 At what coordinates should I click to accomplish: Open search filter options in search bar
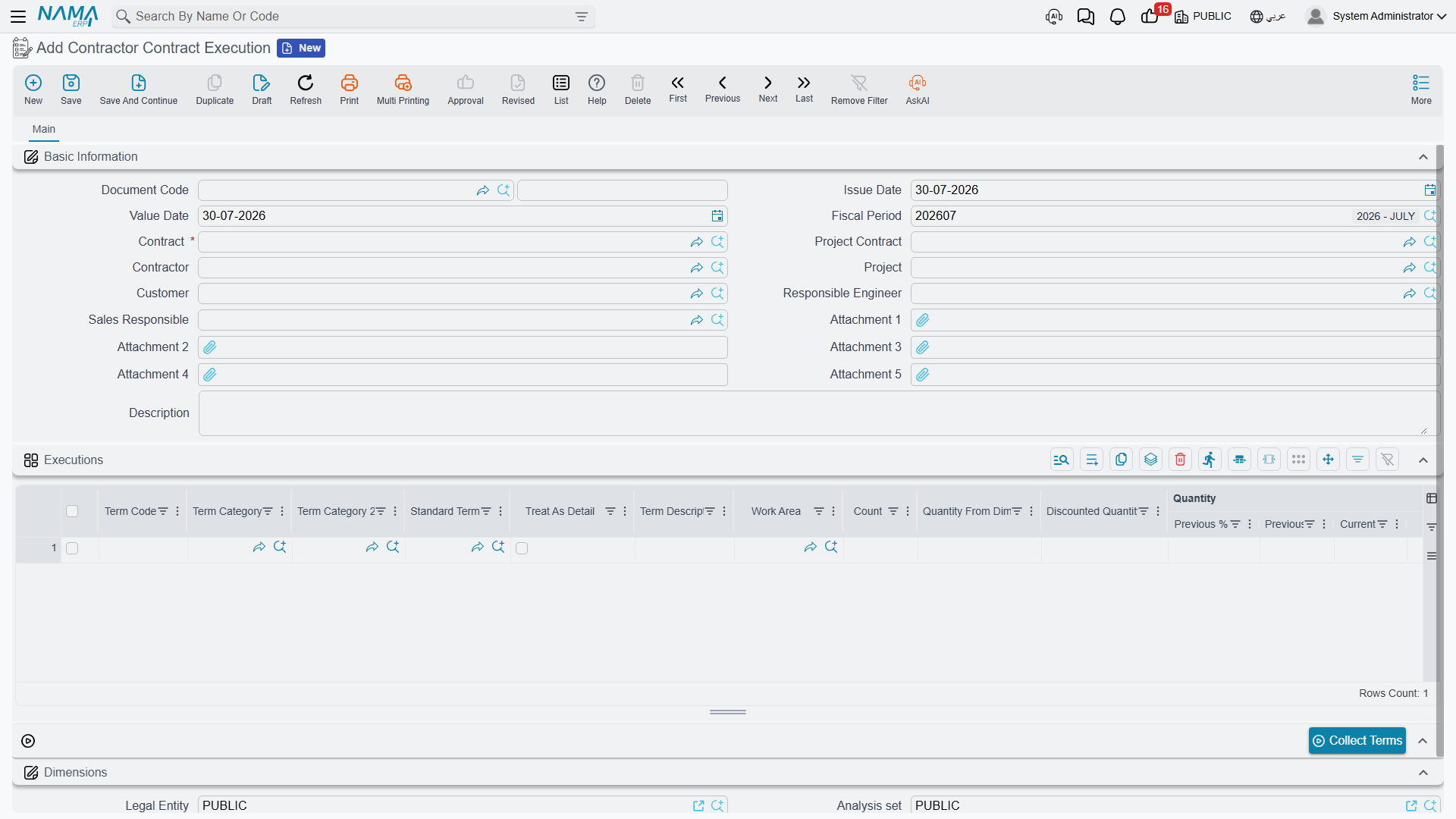click(x=582, y=17)
